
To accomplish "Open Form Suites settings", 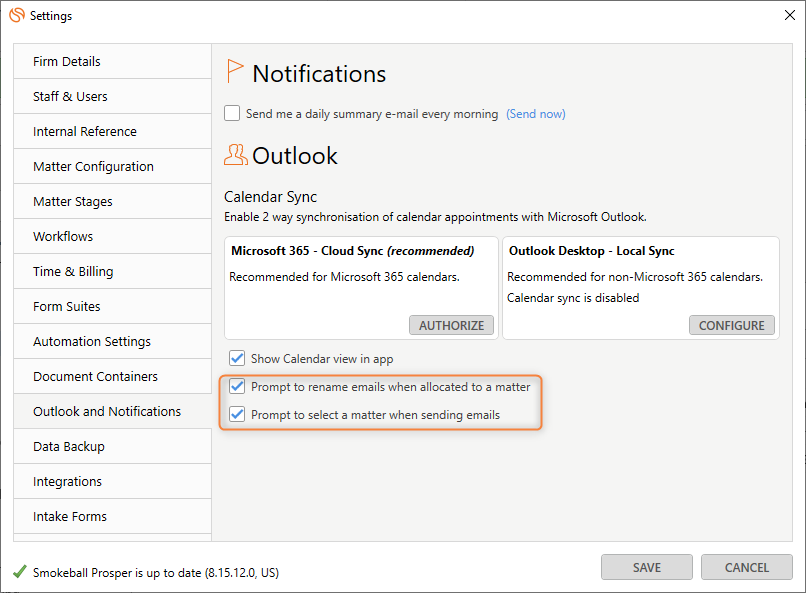I will (113, 306).
